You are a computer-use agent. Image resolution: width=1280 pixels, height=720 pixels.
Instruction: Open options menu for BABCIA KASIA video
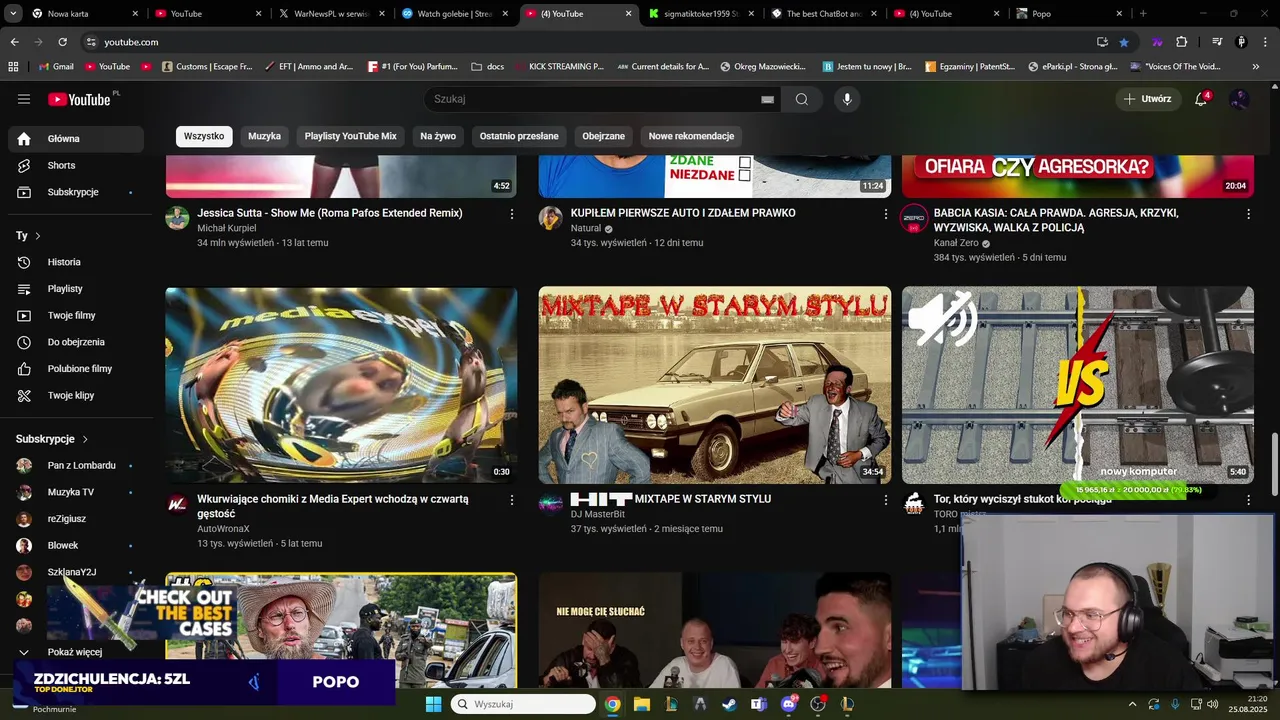coord(1248,214)
